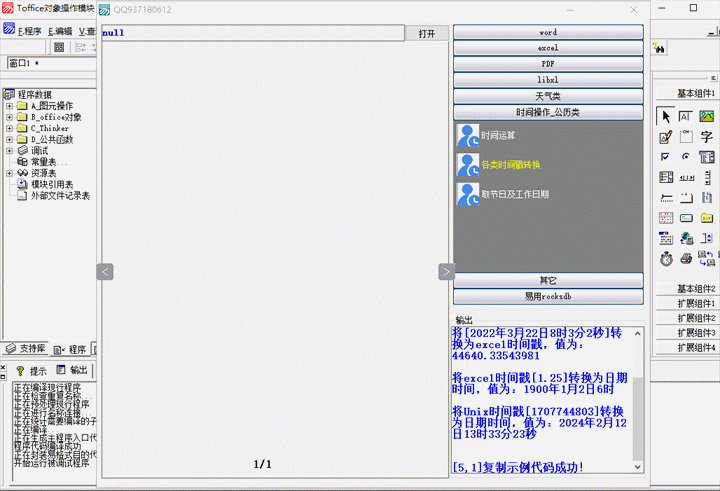Switch to the 输出 tab
This screenshot has width=720, height=491.
pos(72,370)
